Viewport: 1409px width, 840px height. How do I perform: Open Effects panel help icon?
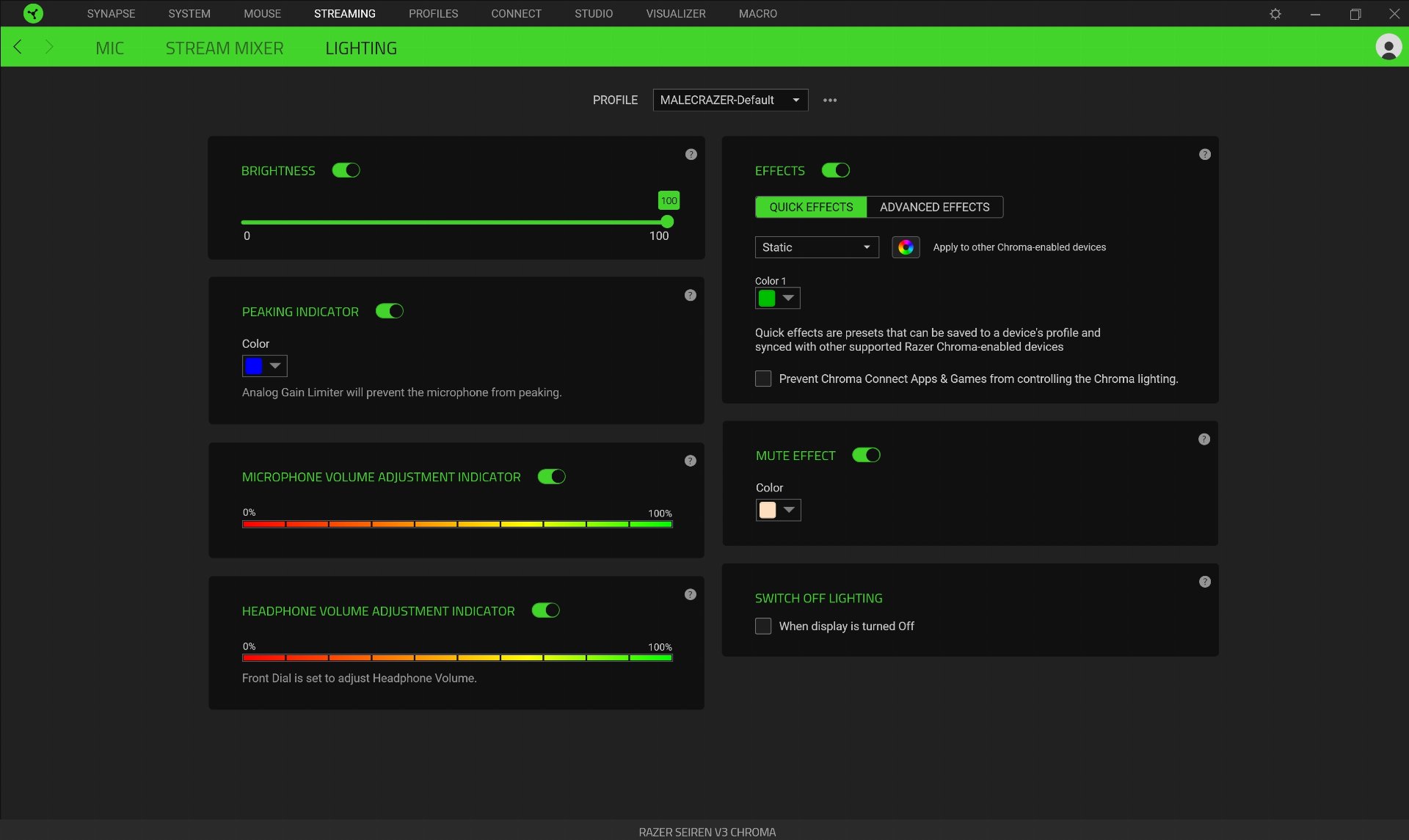point(1205,154)
